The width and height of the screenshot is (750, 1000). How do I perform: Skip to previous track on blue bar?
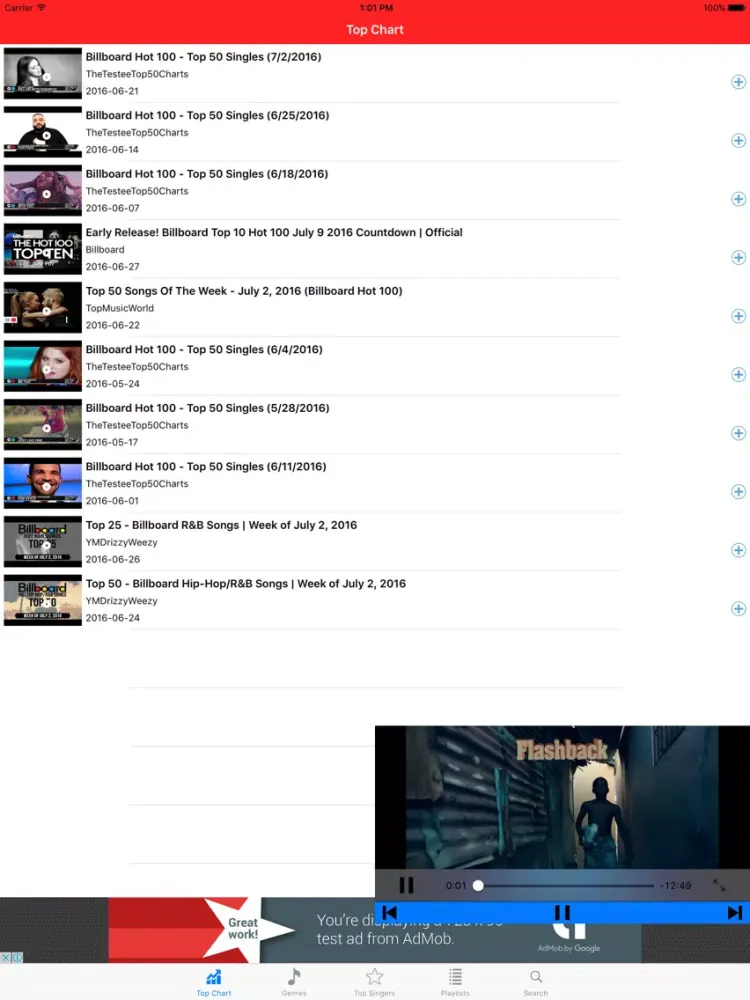click(x=390, y=913)
